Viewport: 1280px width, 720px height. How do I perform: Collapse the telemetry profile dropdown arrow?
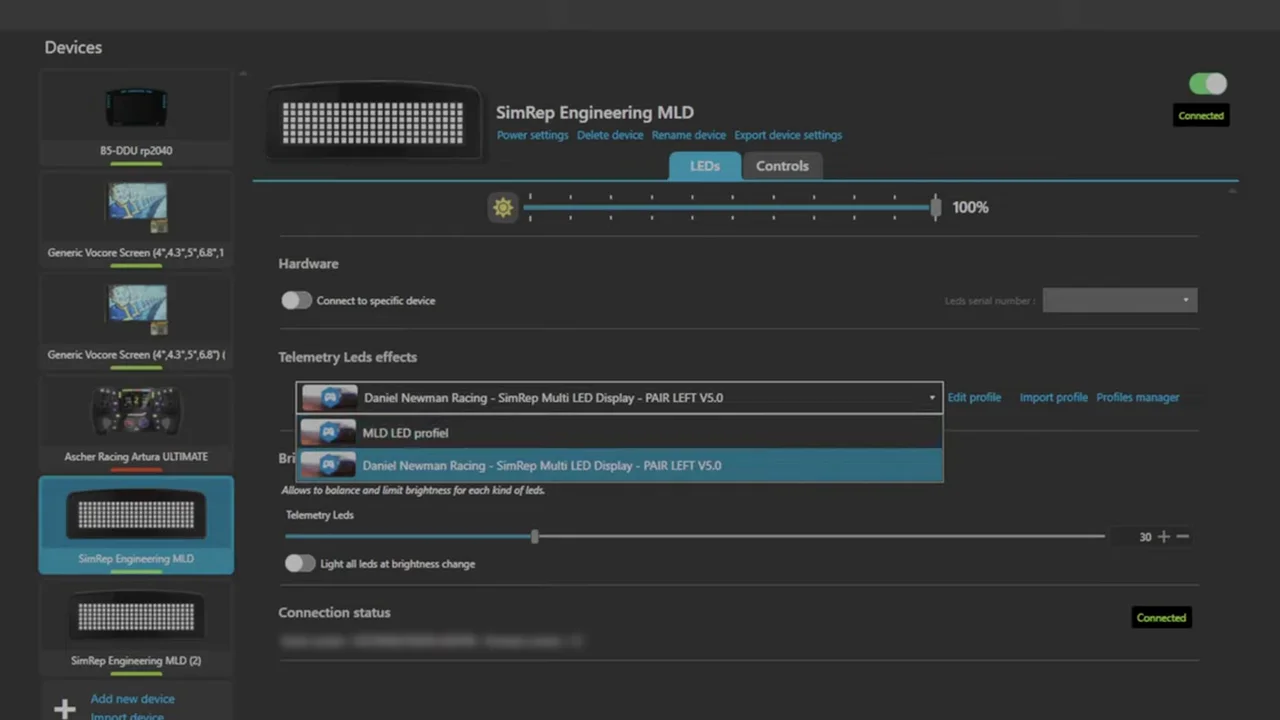pos(932,398)
